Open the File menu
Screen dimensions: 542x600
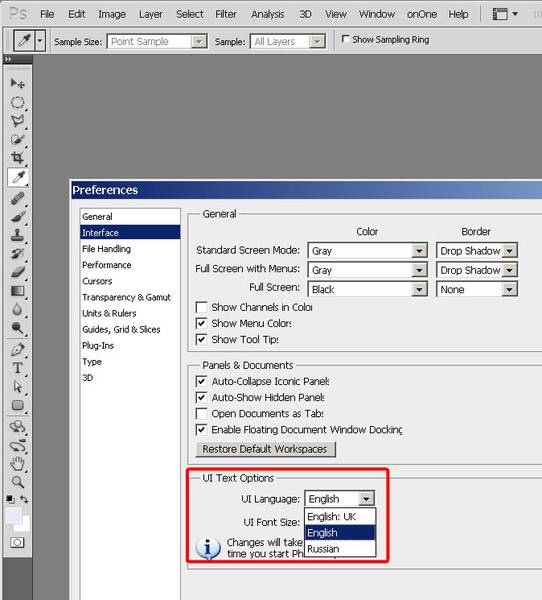[x=47, y=14]
